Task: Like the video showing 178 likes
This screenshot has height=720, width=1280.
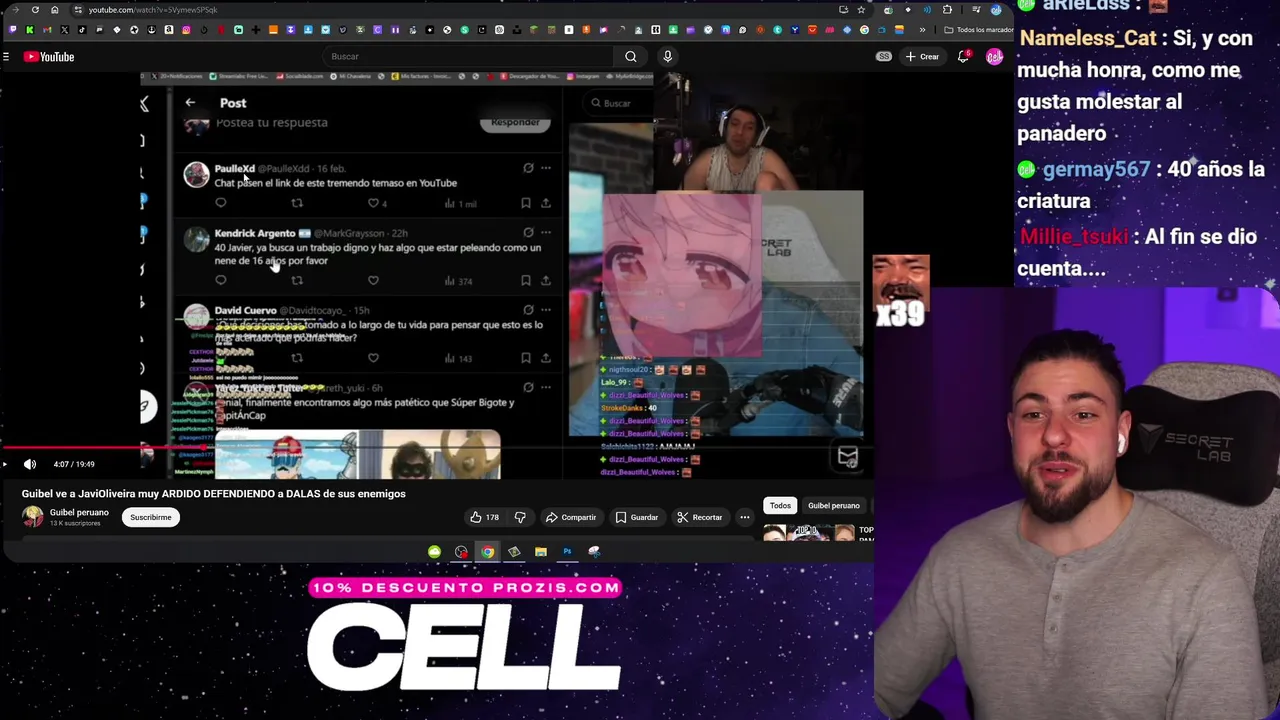Action: pyautogui.click(x=484, y=517)
